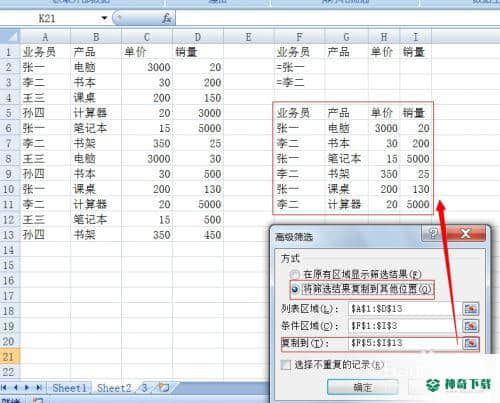500x403 pixels.
Task: Click the dialog help question mark
Action: tap(433, 234)
